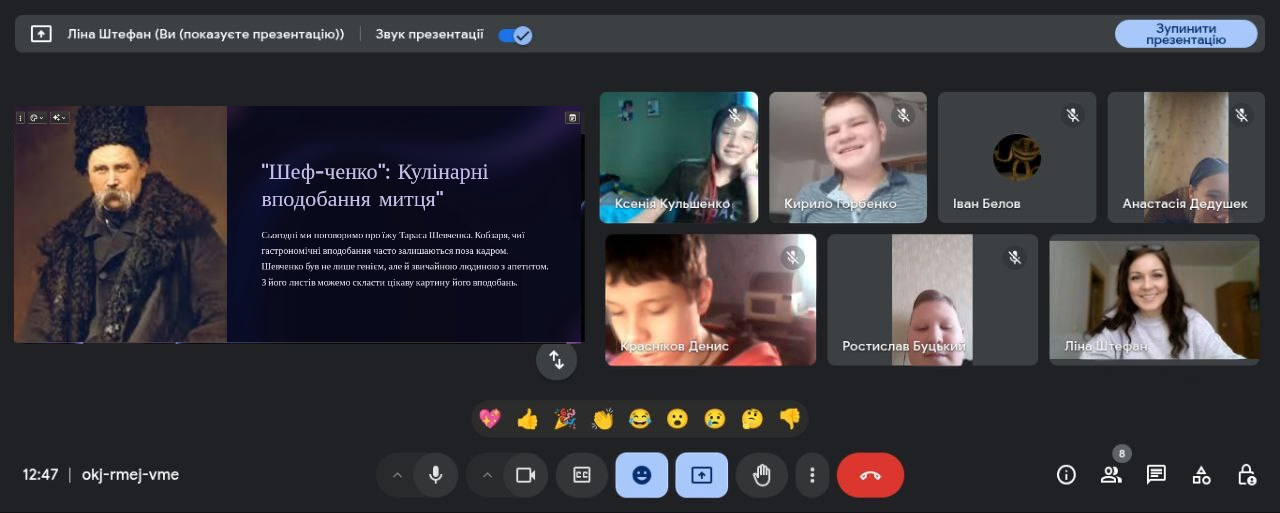Show the participants list

coord(1111,475)
